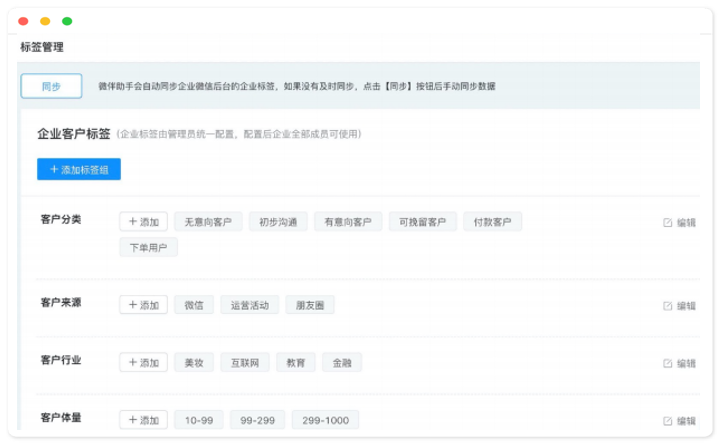
Task: Click the blue 添加标签组 button
Action: point(79,170)
